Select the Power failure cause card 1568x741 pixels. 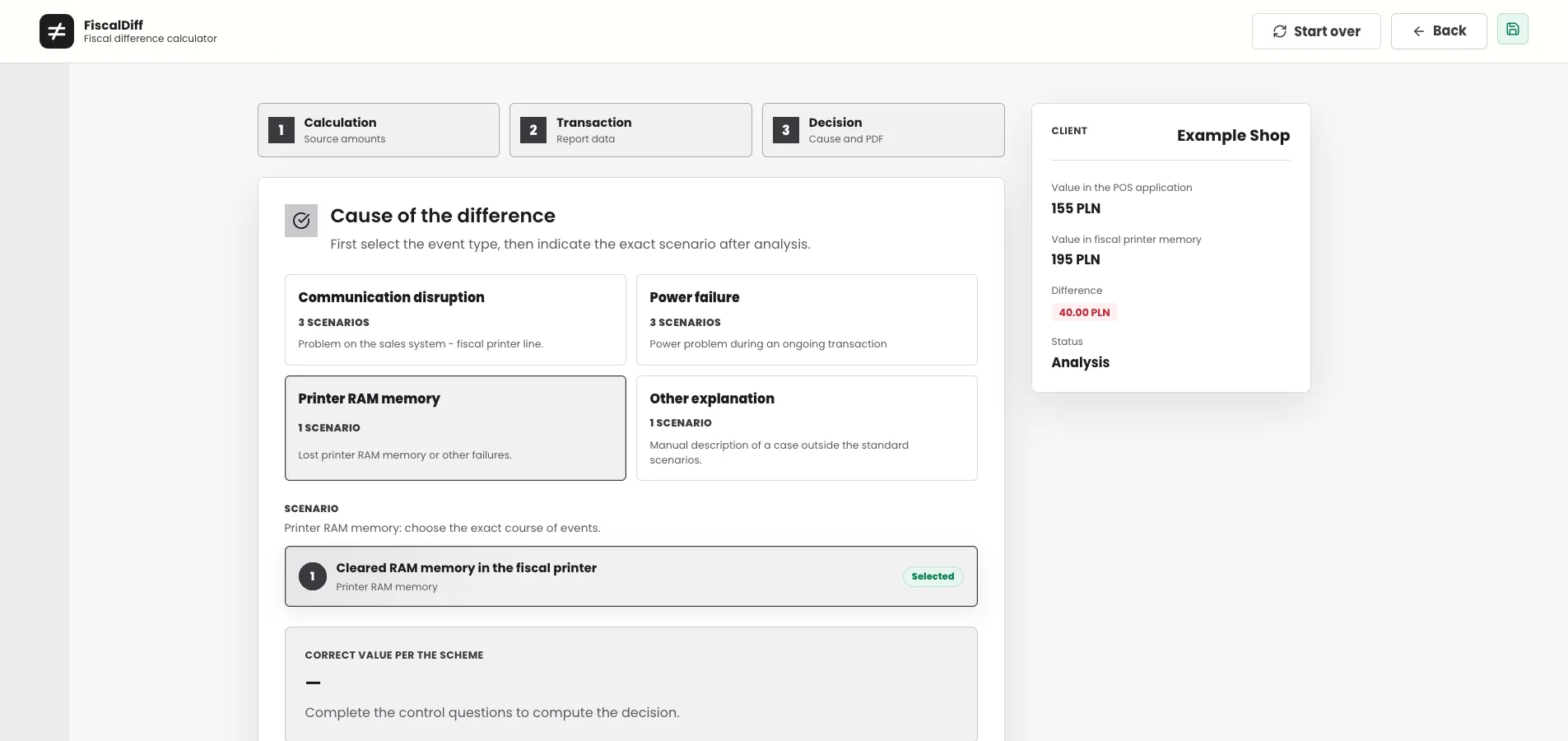(x=807, y=319)
